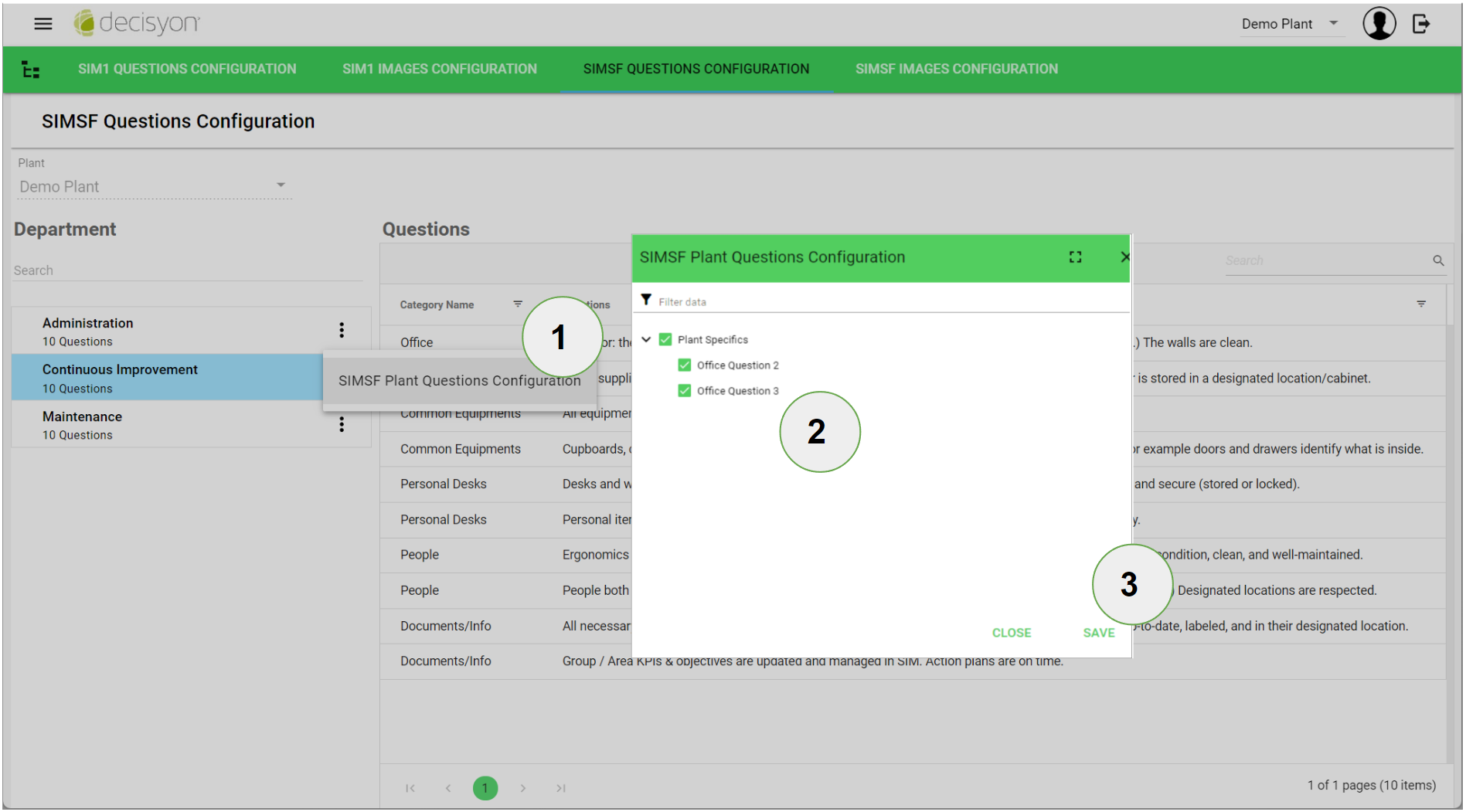Click the Department search field

188,270
